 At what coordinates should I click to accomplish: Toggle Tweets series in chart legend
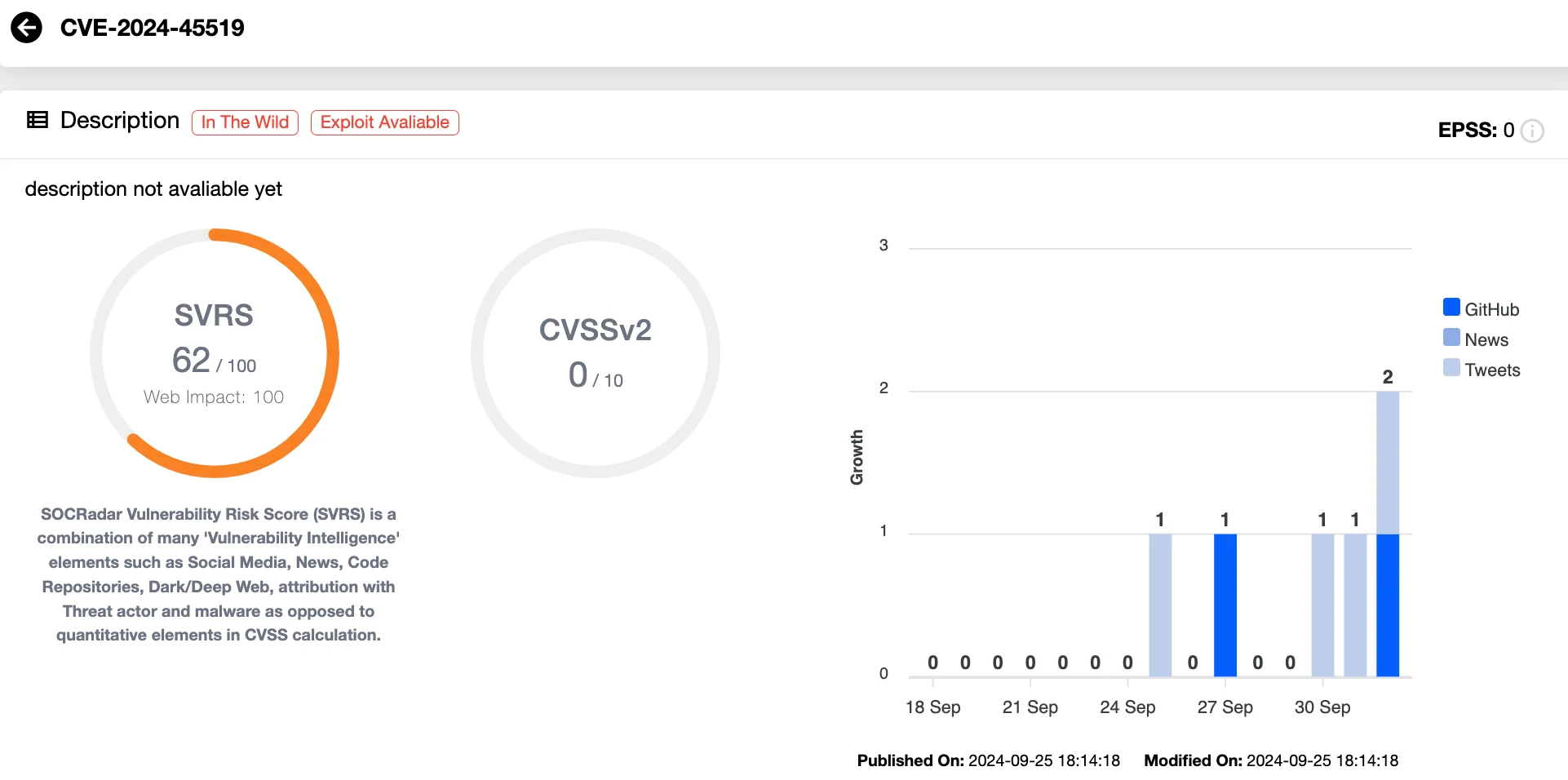1482,369
